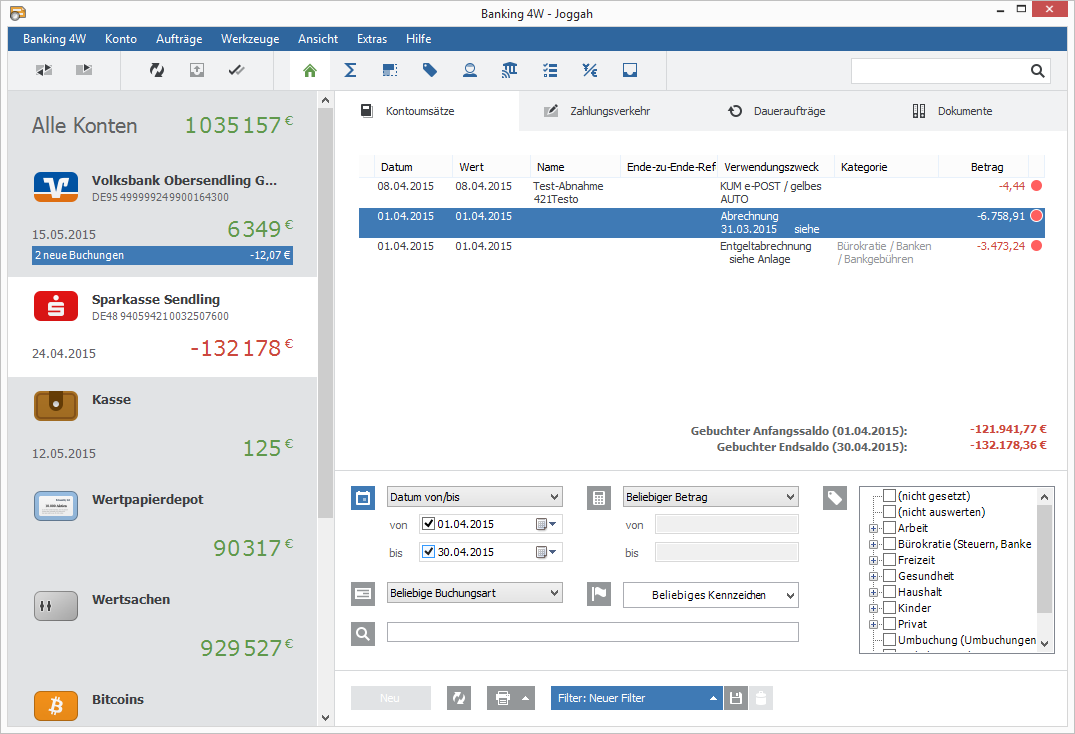Click the refresh/synchronize icon near Neu button

tap(459, 697)
